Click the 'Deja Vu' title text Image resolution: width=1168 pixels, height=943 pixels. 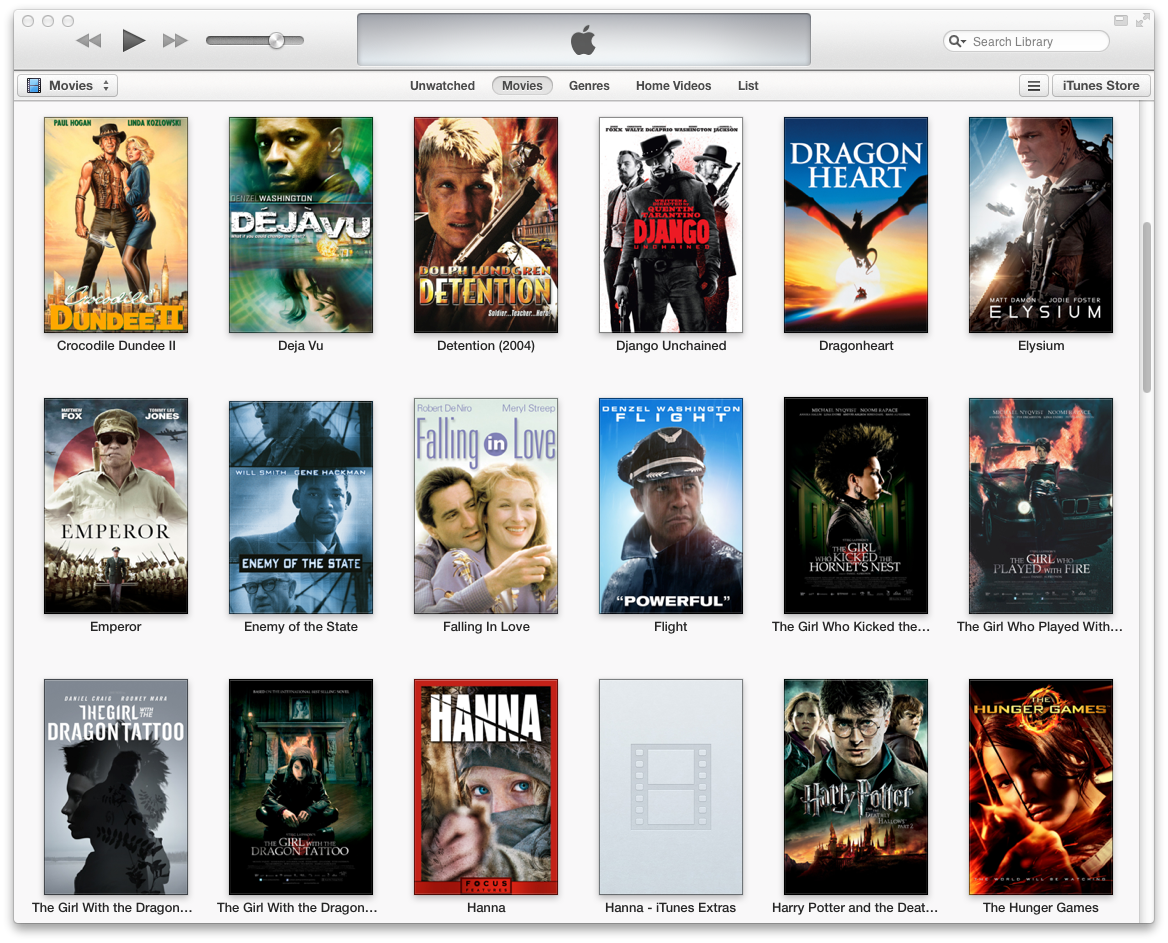tap(301, 346)
